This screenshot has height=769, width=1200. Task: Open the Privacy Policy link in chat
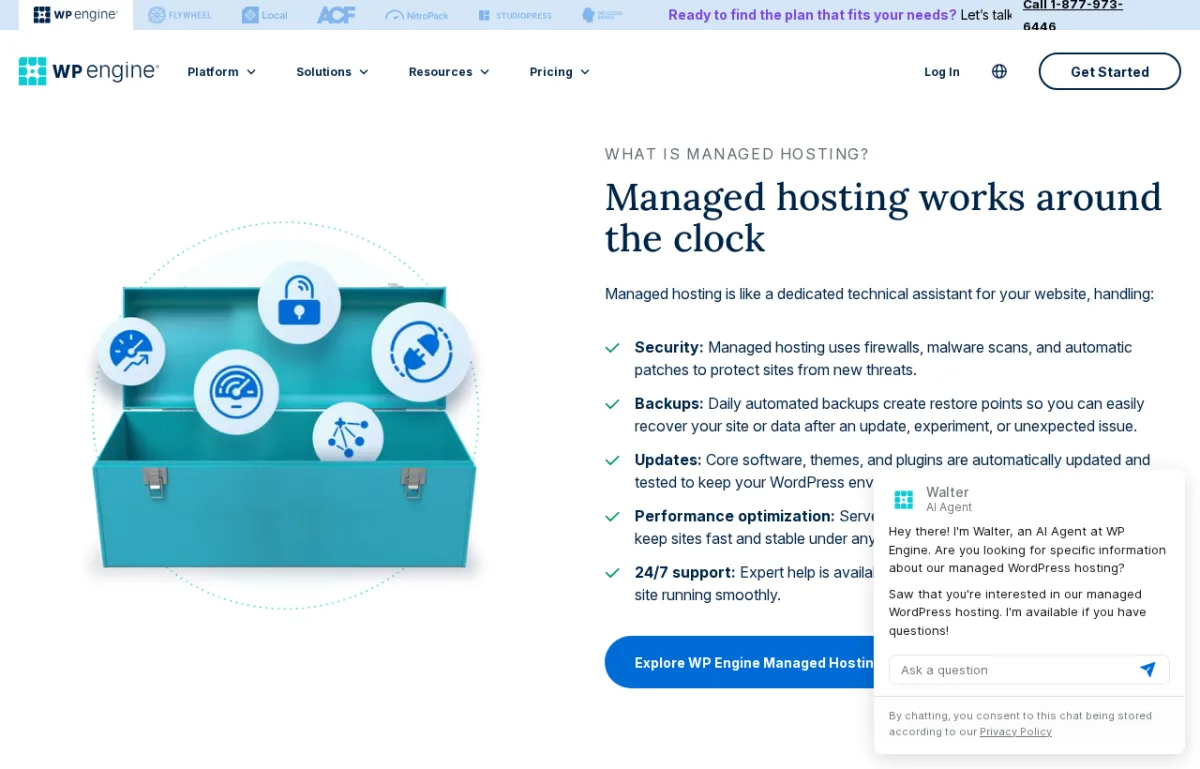pos(1016,731)
